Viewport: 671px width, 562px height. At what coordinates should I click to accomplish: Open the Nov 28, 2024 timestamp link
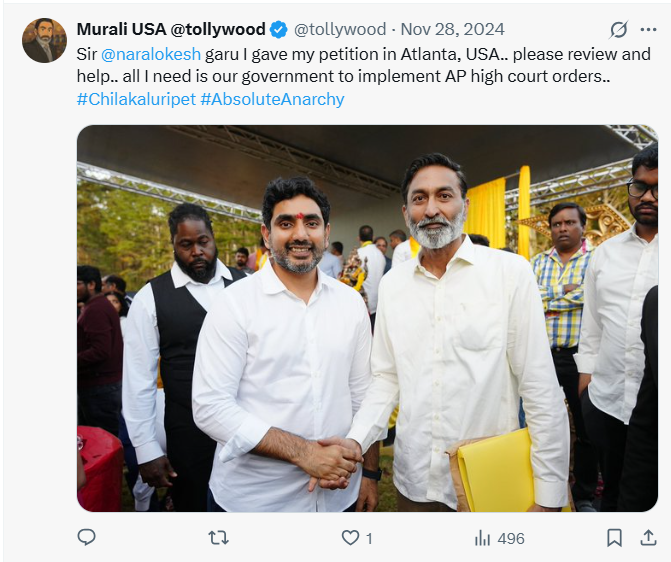[452, 30]
